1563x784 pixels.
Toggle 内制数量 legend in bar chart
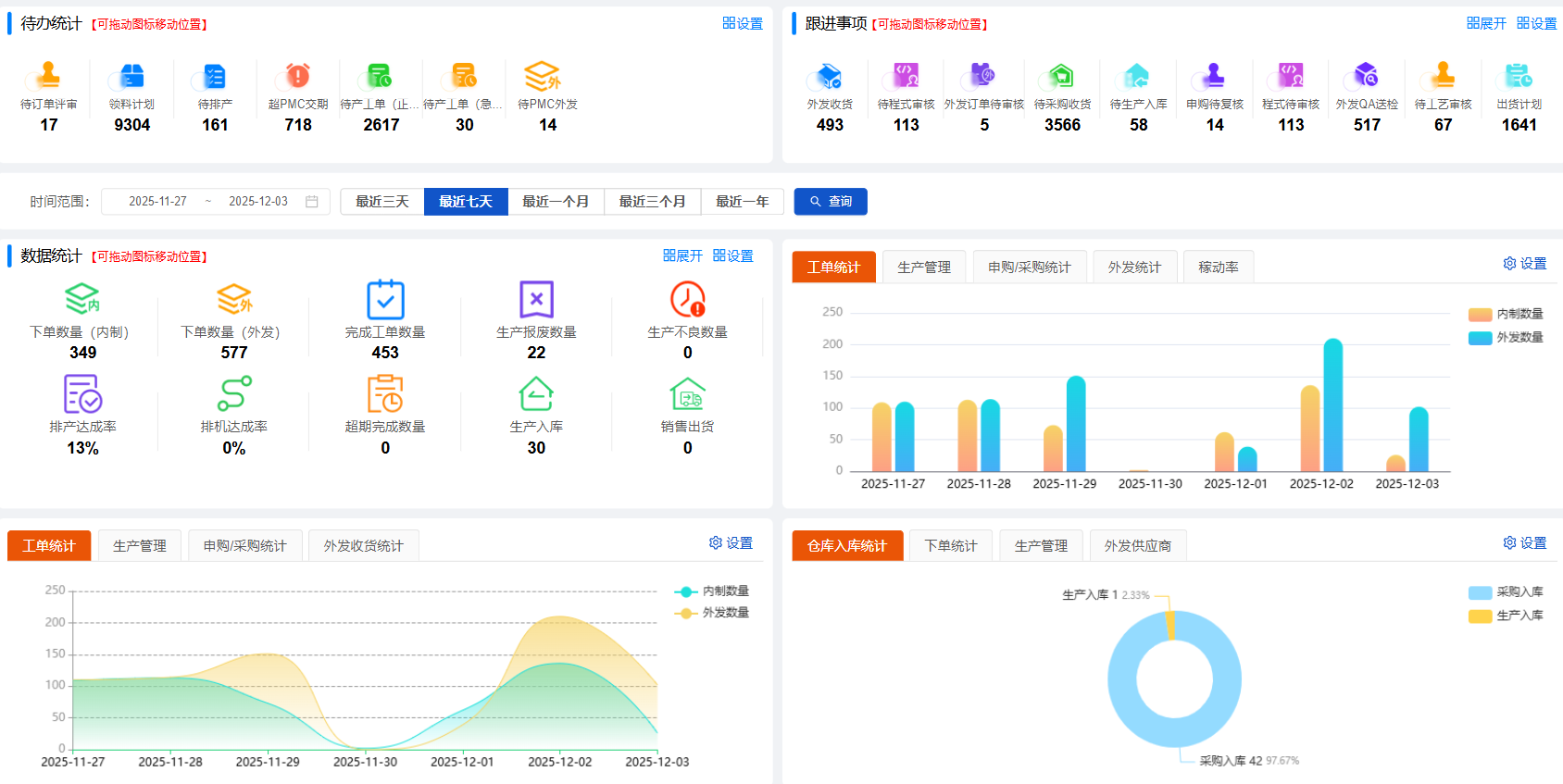click(1507, 315)
